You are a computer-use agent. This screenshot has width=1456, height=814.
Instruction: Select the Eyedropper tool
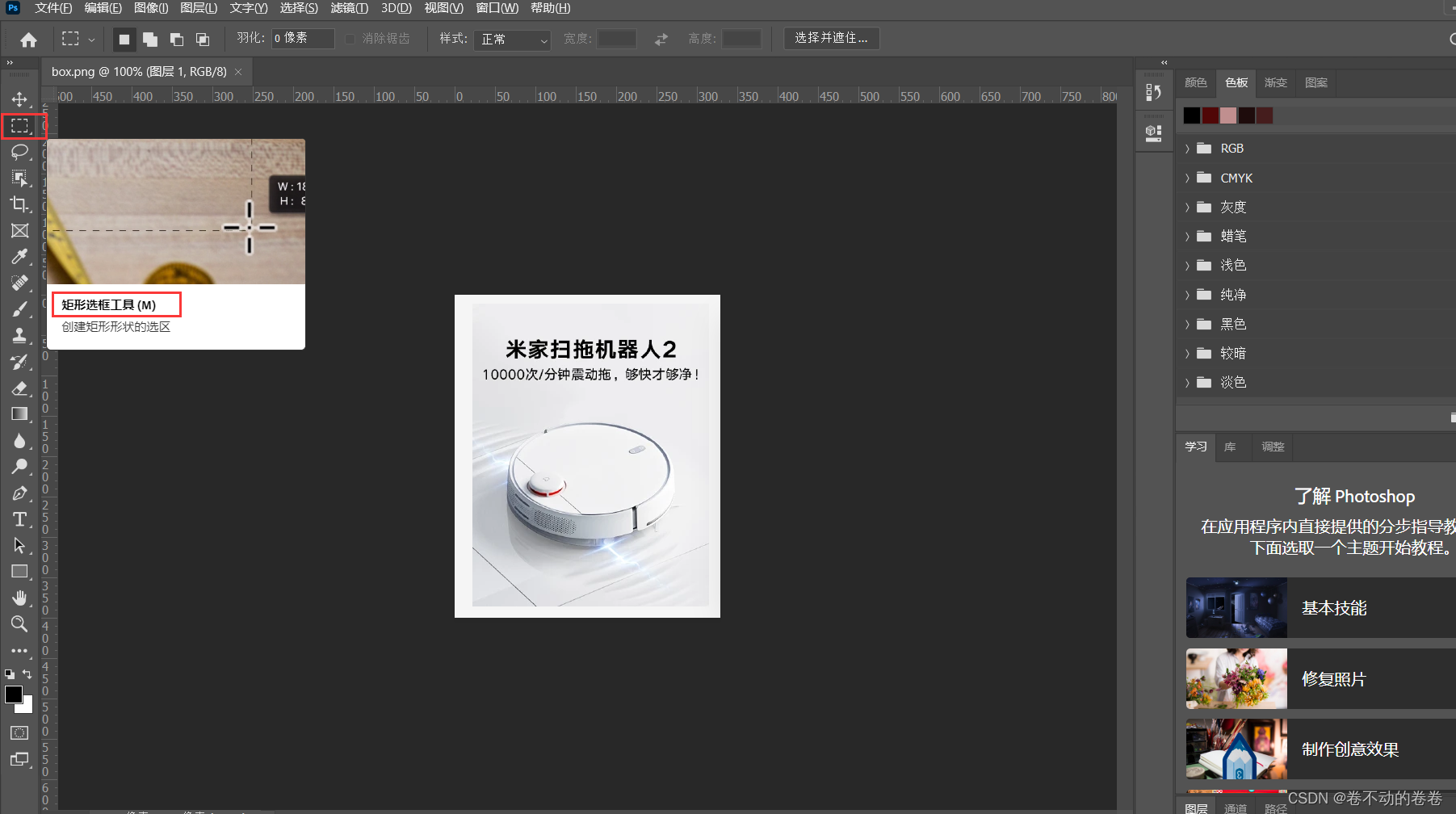point(19,257)
